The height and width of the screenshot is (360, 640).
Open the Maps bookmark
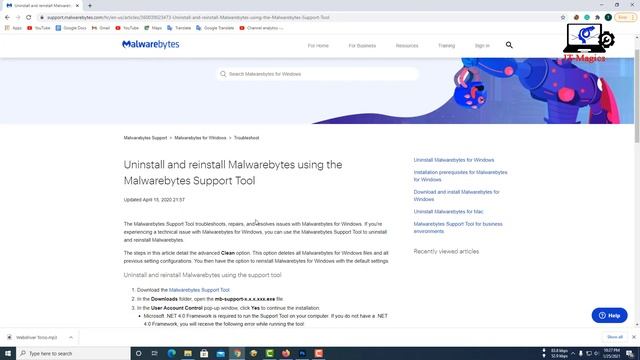pos(153,28)
